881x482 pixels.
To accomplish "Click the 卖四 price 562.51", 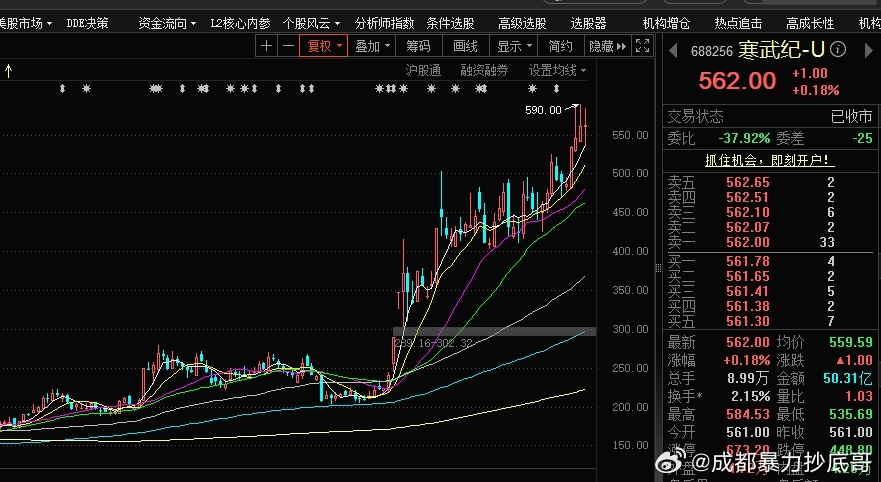I will 747,197.
